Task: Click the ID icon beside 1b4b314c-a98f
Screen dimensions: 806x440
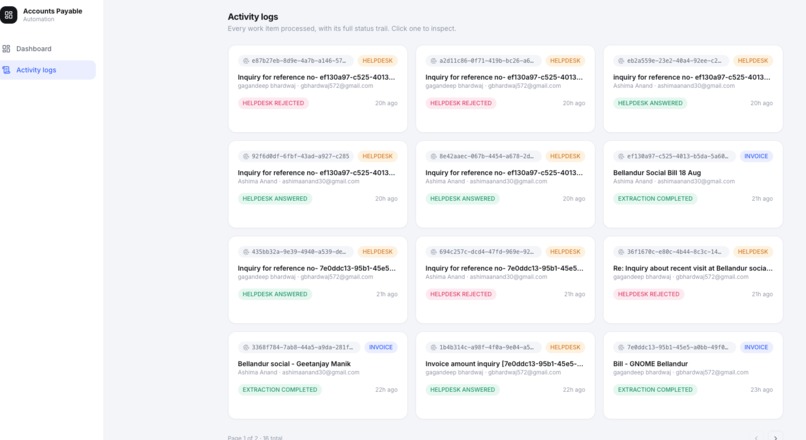Action: (x=433, y=347)
